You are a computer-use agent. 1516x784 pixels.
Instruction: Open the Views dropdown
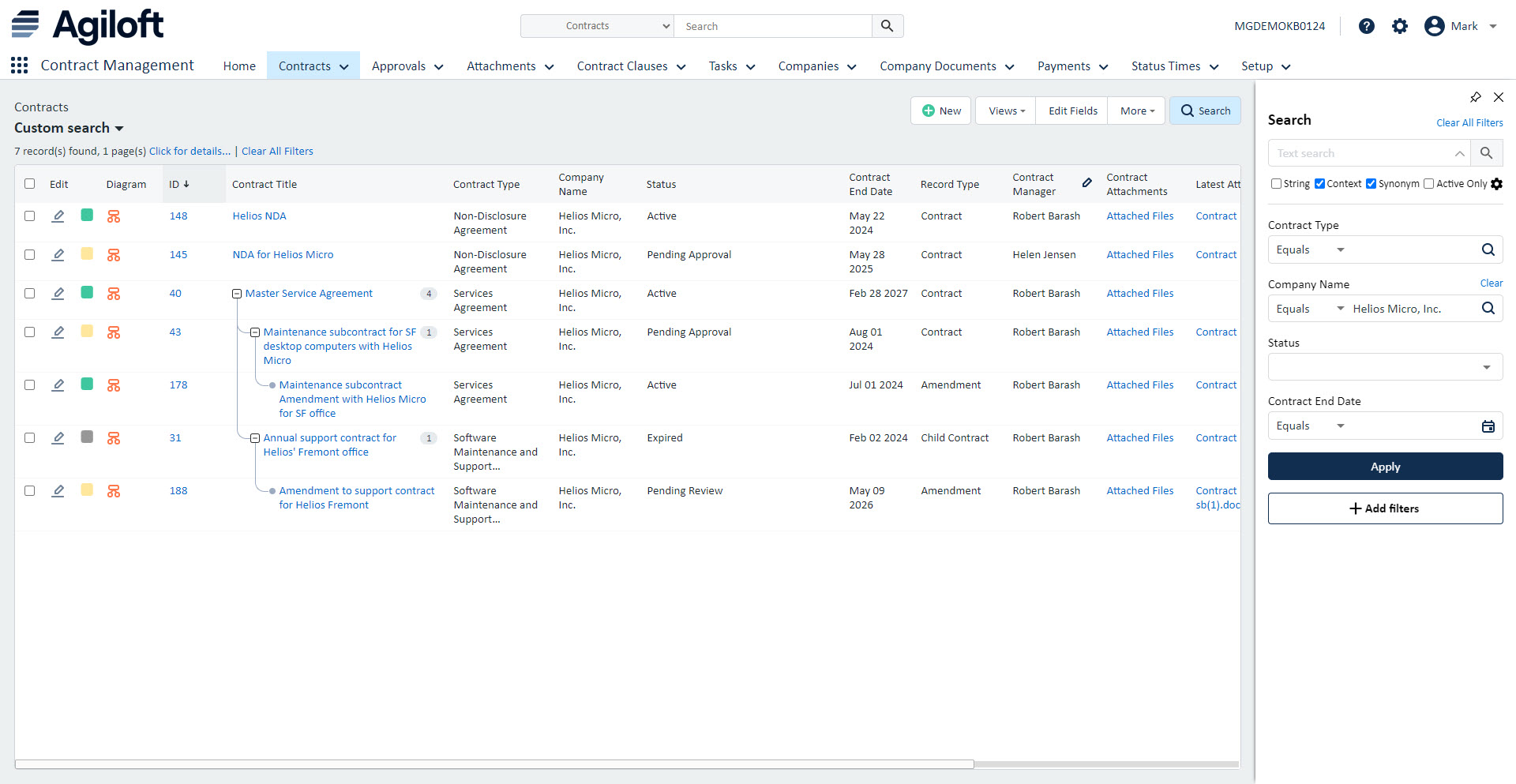click(x=1004, y=111)
